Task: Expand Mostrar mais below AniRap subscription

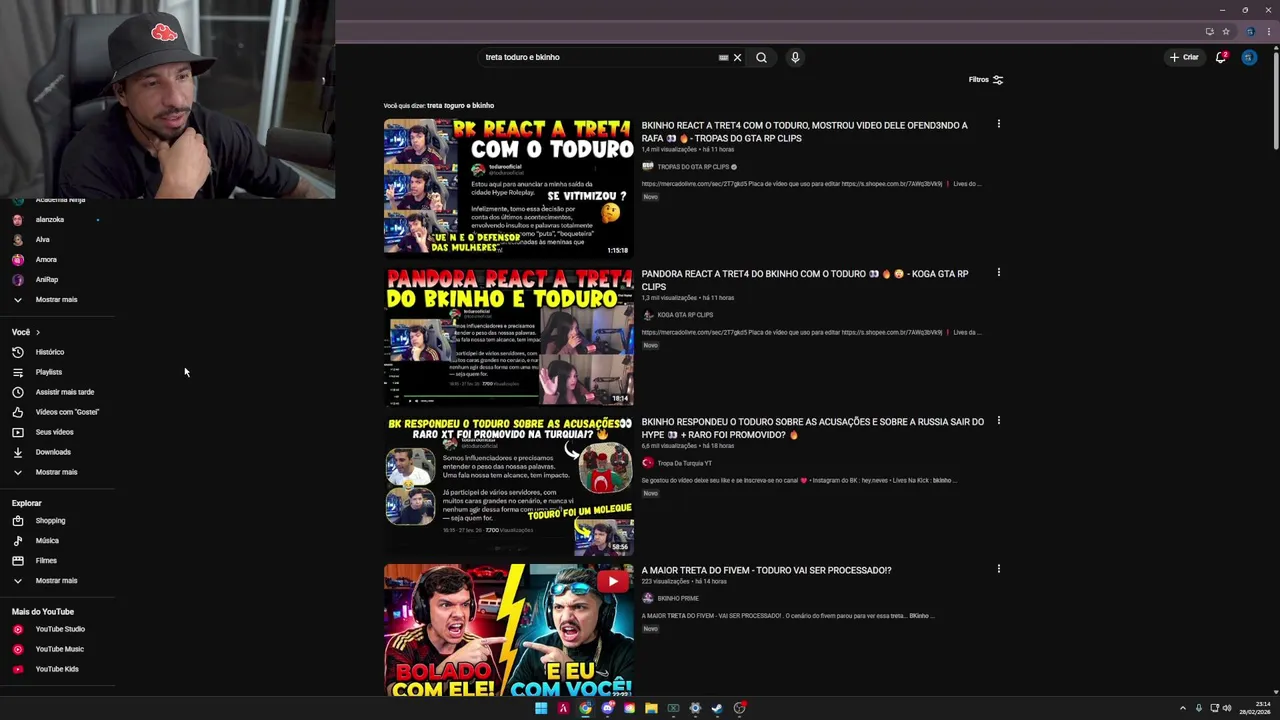Action: click(x=58, y=299)
